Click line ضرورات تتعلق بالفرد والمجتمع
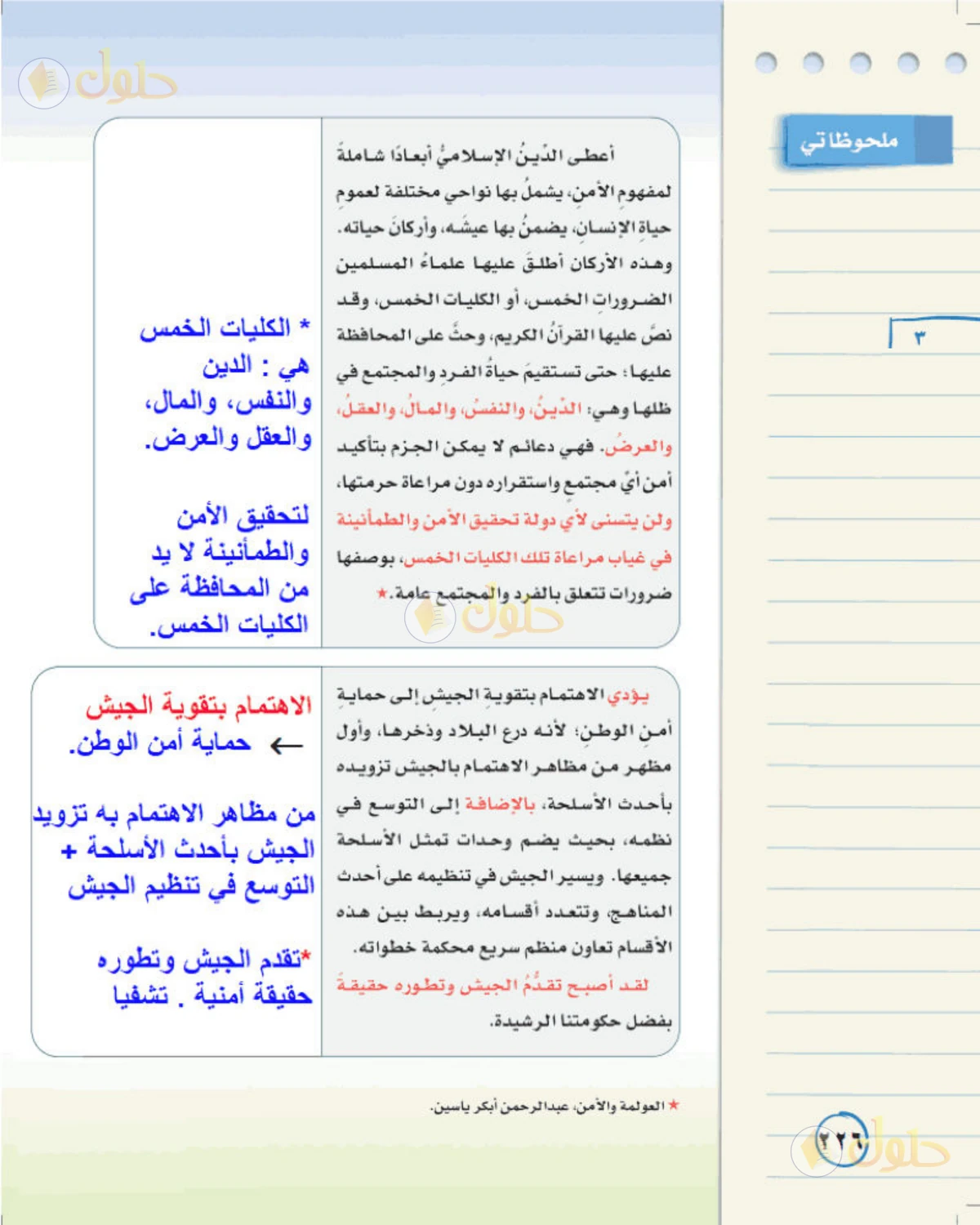Viewport: 980px width, 1225px height. pyautogui.click(x=532, y=594)
